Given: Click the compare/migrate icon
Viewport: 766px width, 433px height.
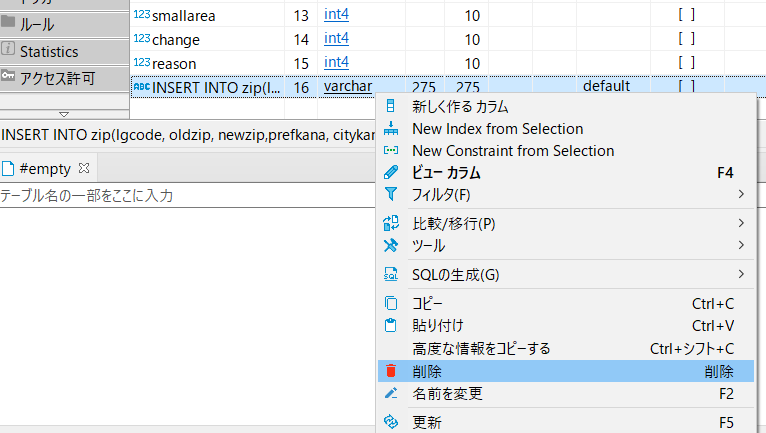Looking at the screenshot, I should pos(390,223).
